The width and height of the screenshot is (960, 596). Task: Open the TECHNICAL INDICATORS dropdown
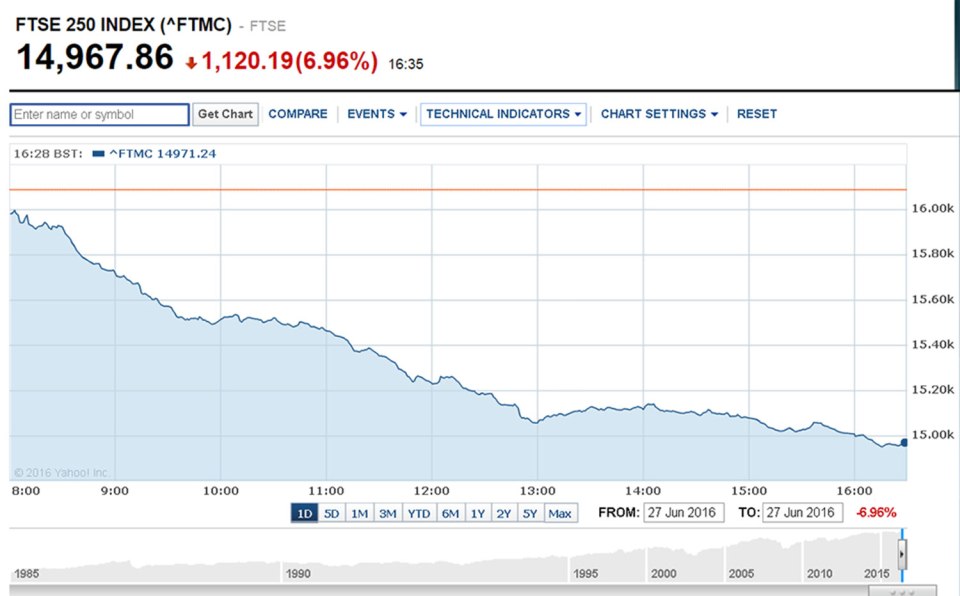click(x=503, y=115)
